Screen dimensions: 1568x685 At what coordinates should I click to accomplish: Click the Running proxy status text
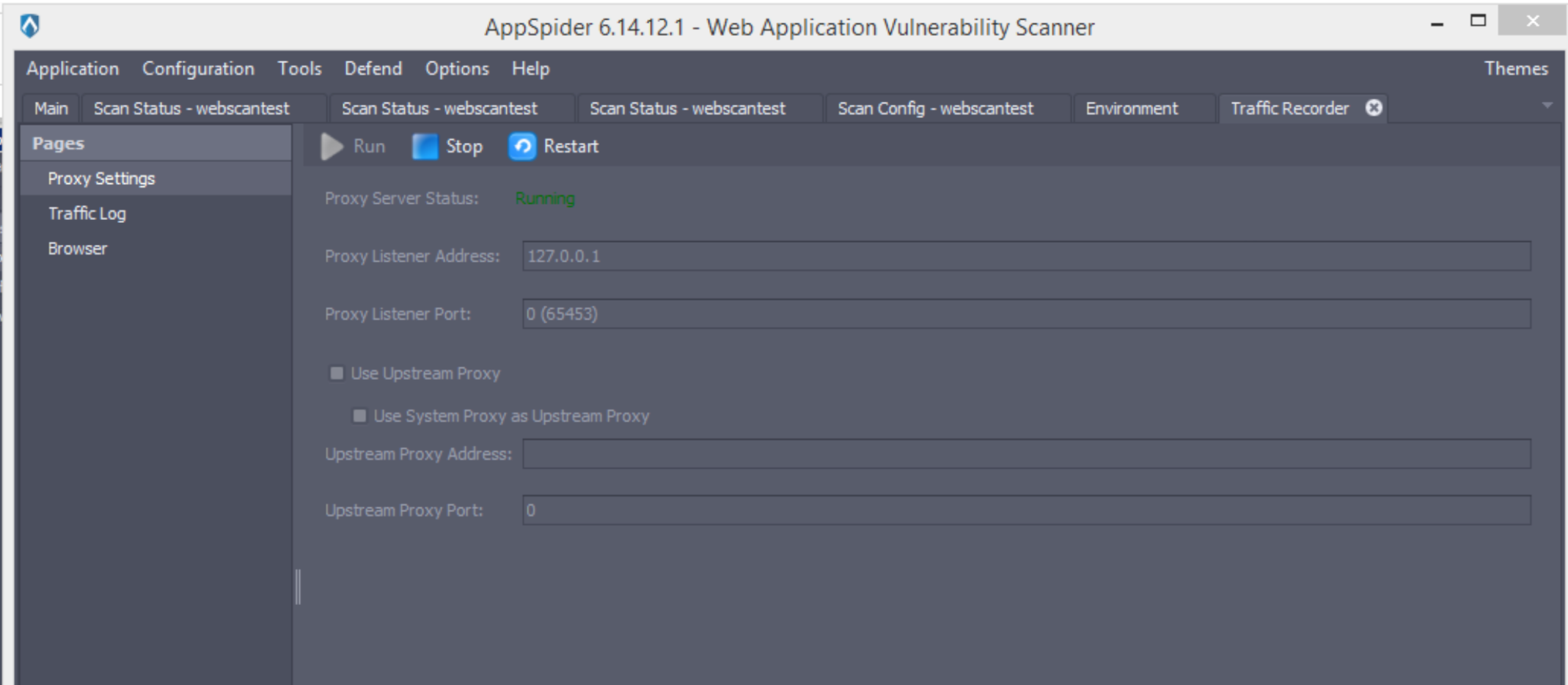pyautogui.click(x=545, y=199)
